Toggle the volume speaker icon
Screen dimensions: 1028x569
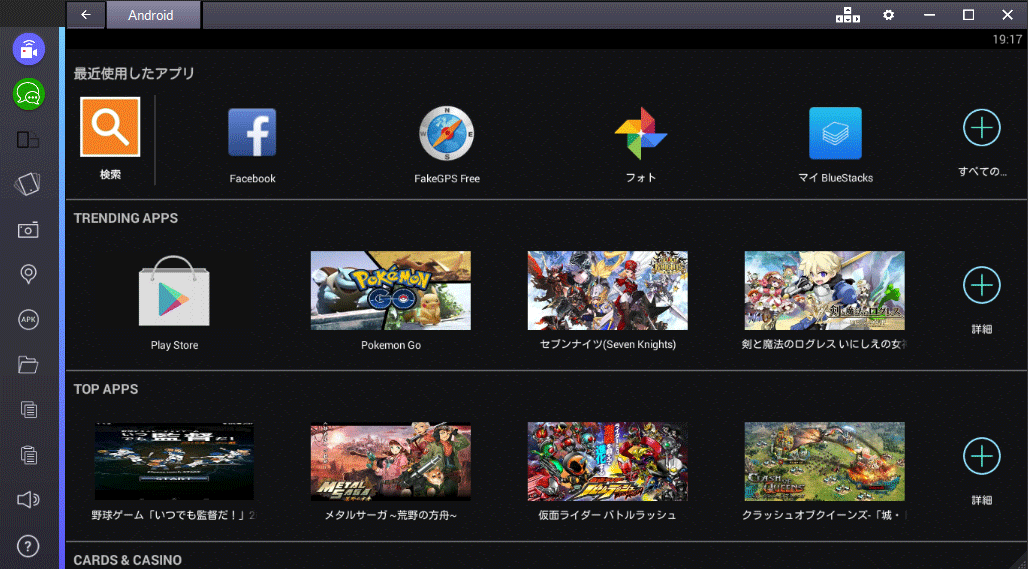pyautogui.click(x=28, y=500)
